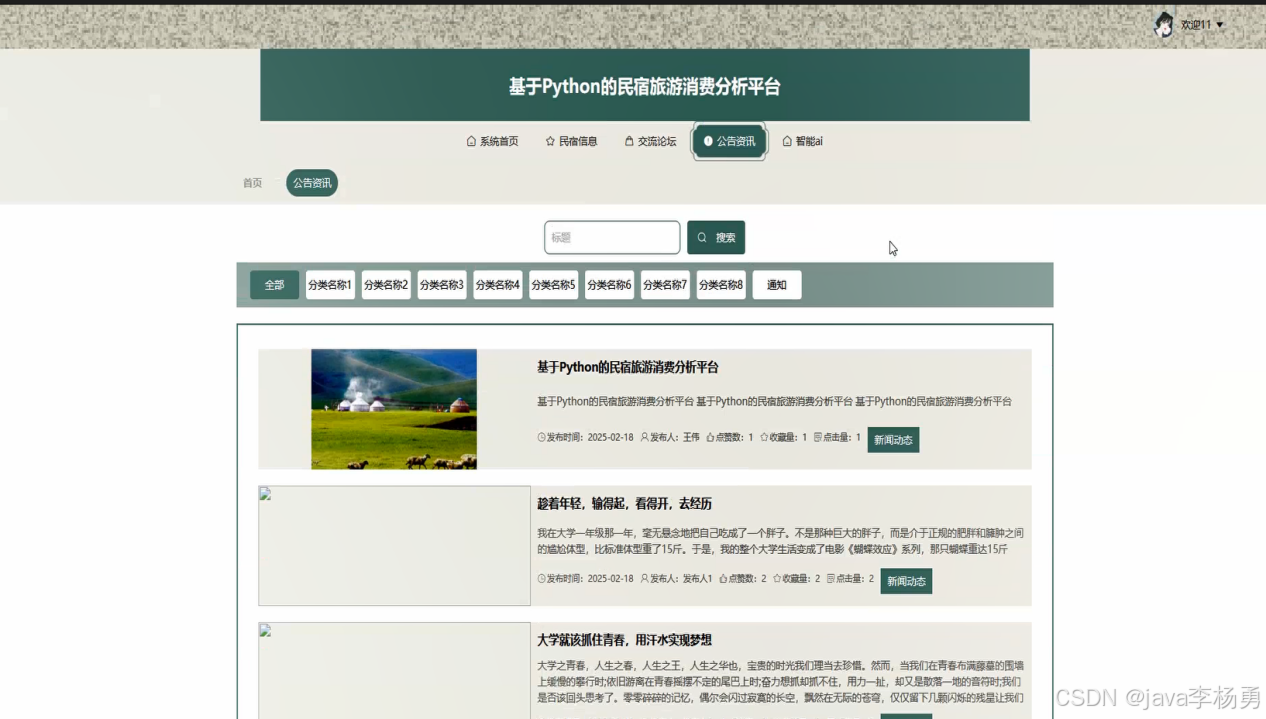Click thumbs-up icon in 趁着年轻 article

tap(724, 578)
